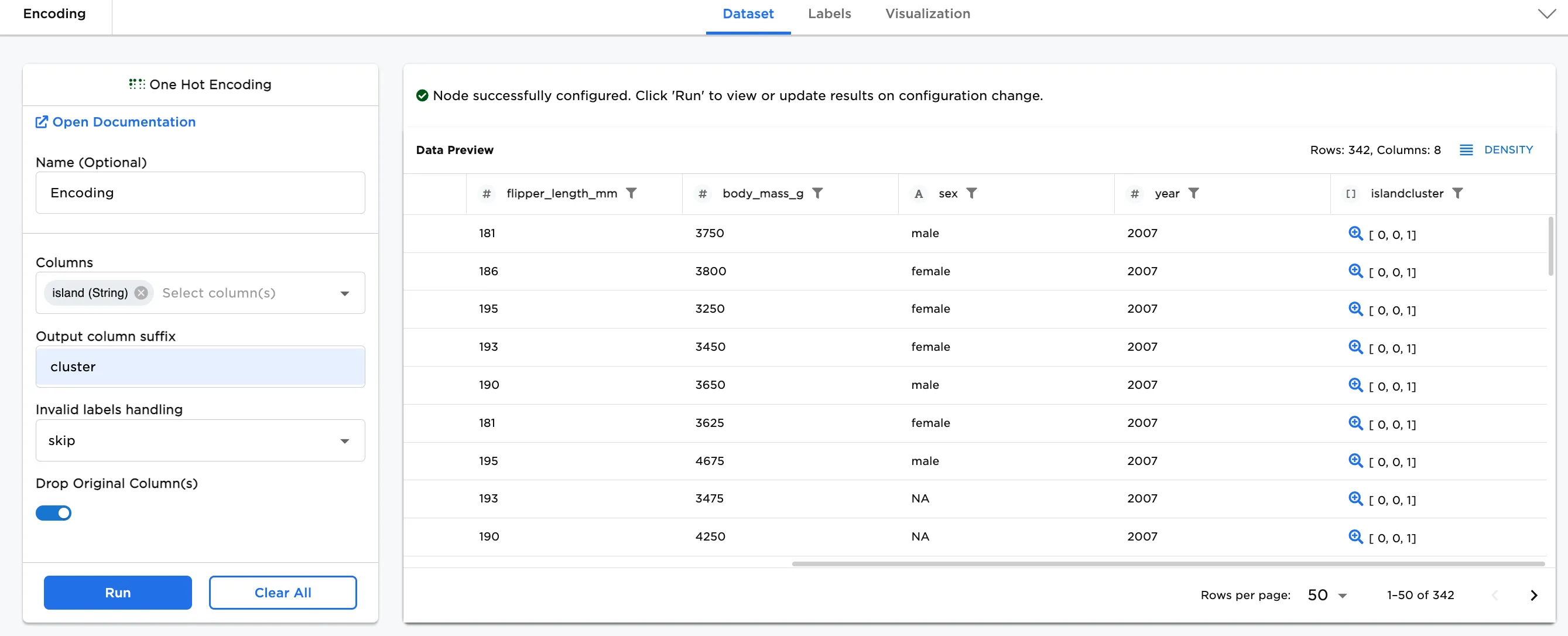Remove the island (String) column chip
The image size is (1568, 636).
click(141, 293)
